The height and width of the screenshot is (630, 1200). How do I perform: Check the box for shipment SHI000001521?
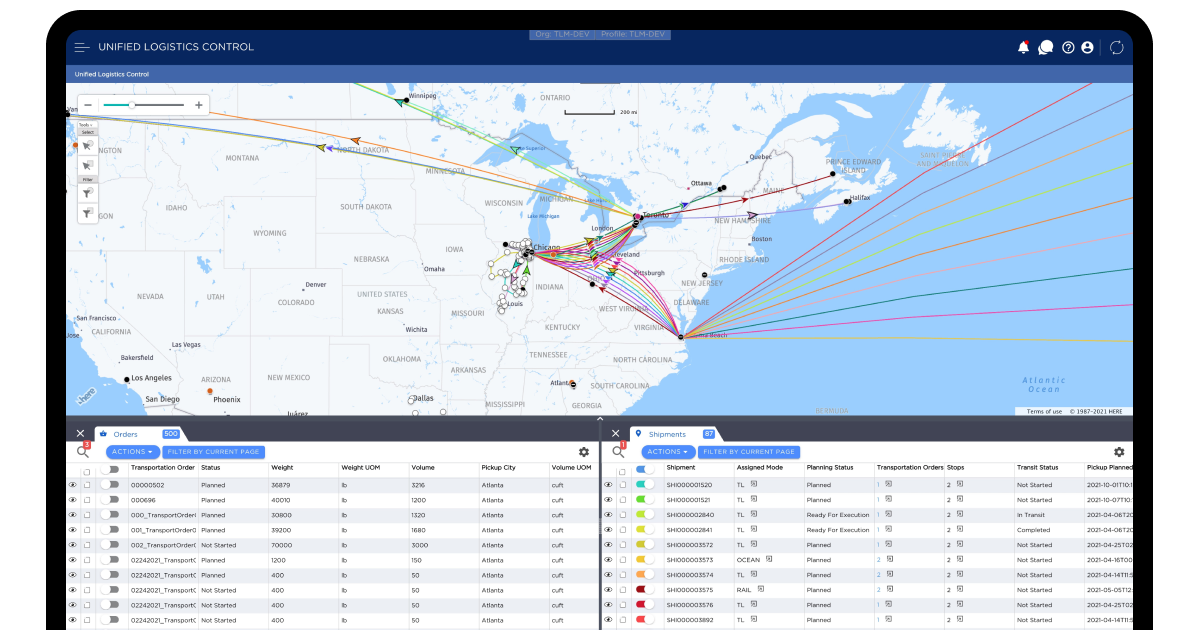pos(622,500)
